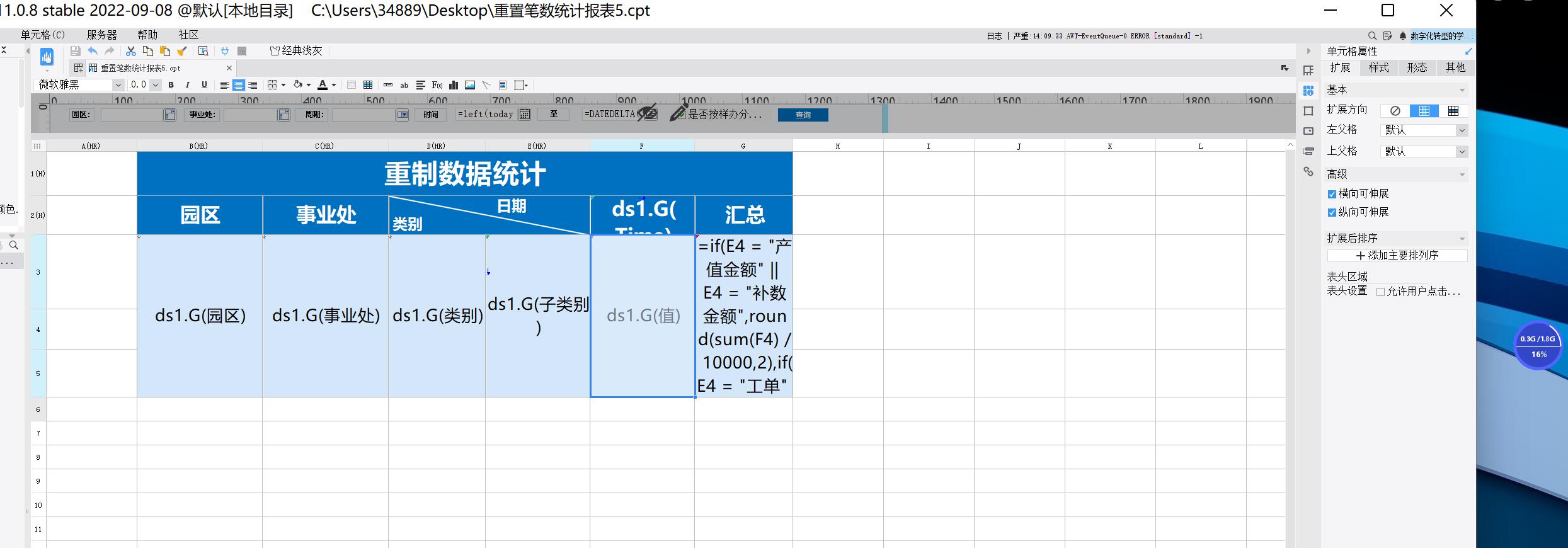Click the copy icon
This screenshot has width=1568, height=548.
148,51
